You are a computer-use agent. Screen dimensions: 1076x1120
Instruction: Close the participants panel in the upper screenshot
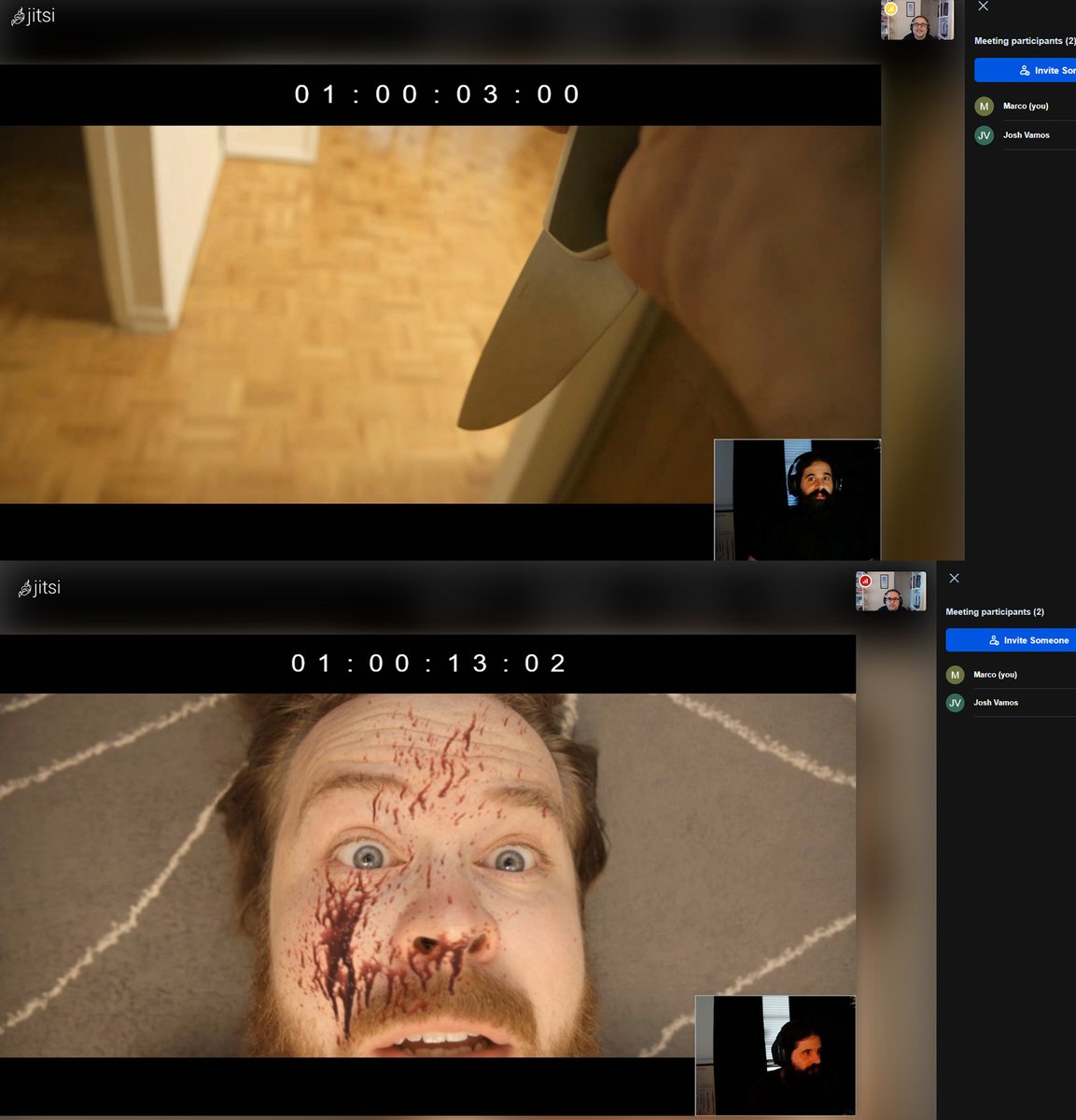983,7
